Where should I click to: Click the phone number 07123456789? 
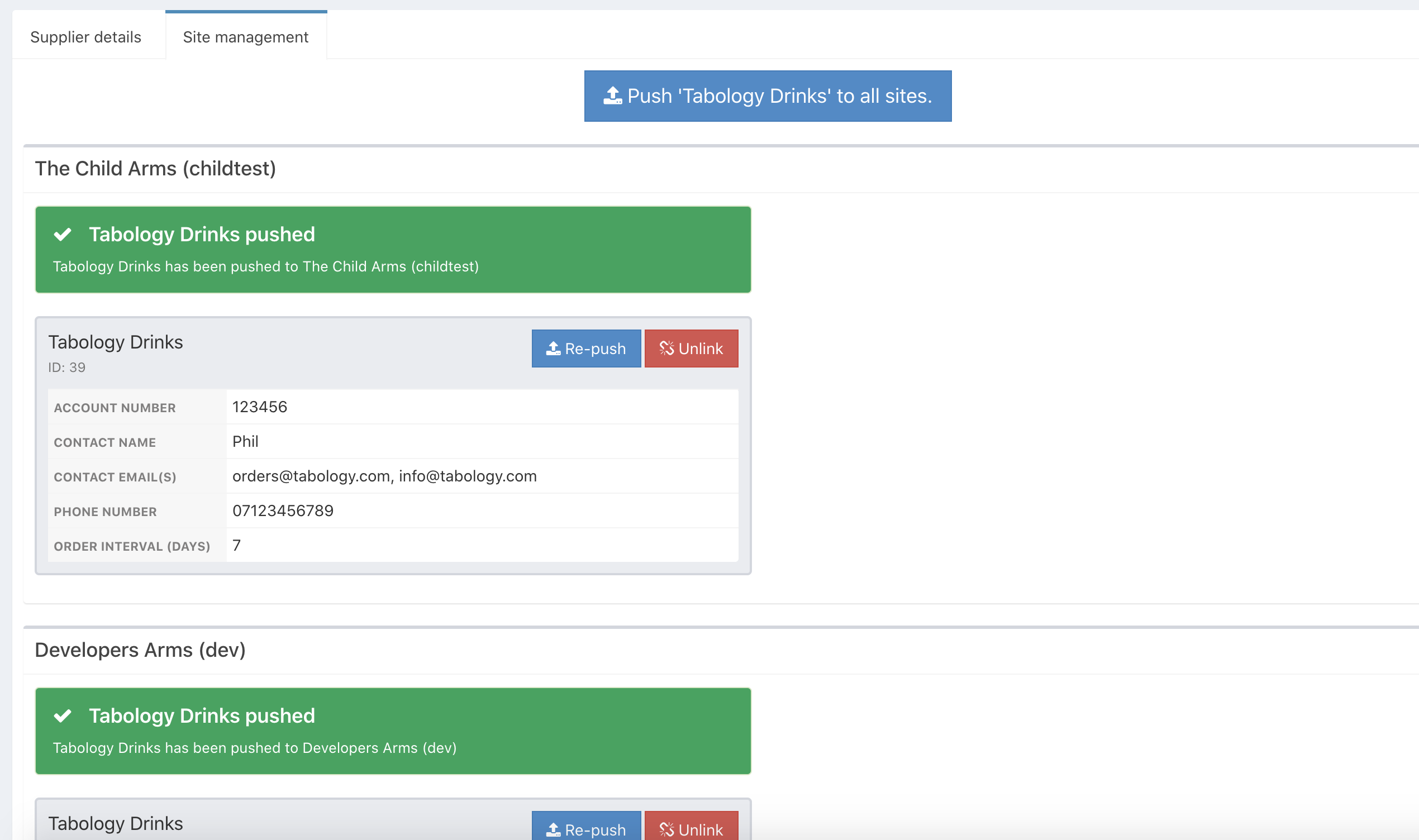[283, 510]
